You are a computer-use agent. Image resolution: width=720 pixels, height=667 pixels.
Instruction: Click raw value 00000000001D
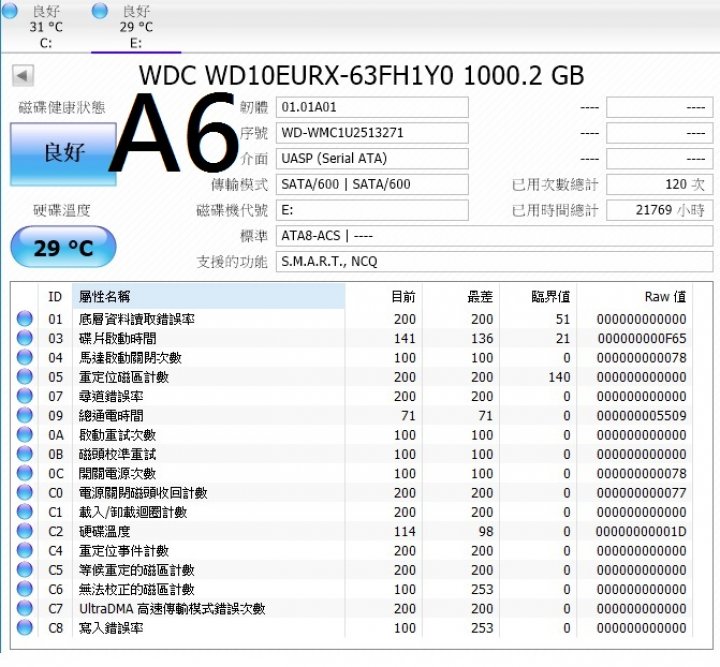pyautogui.click(x=641, y=531)
